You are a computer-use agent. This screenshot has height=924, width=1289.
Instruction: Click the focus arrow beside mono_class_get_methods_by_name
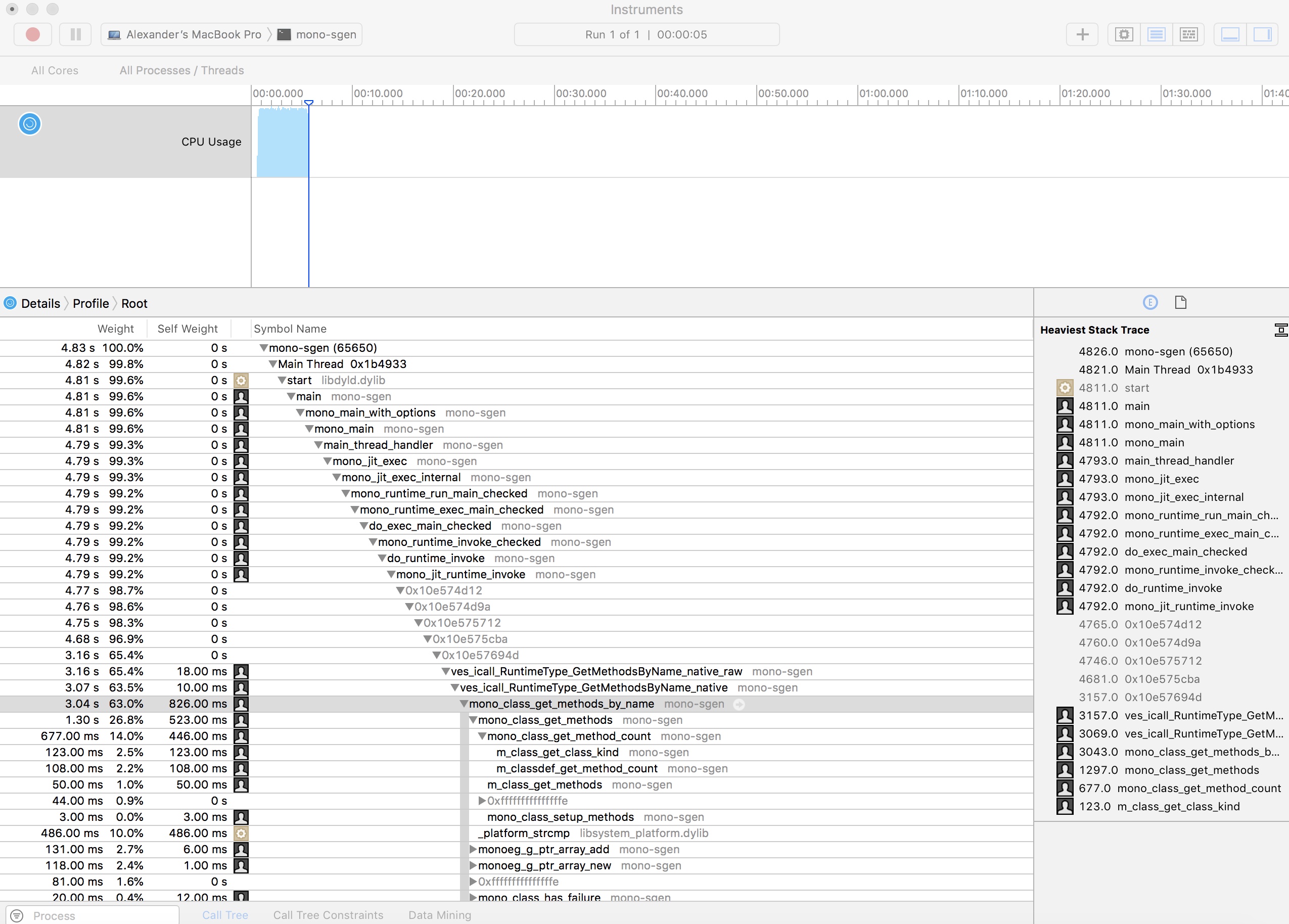pos(739,704)
